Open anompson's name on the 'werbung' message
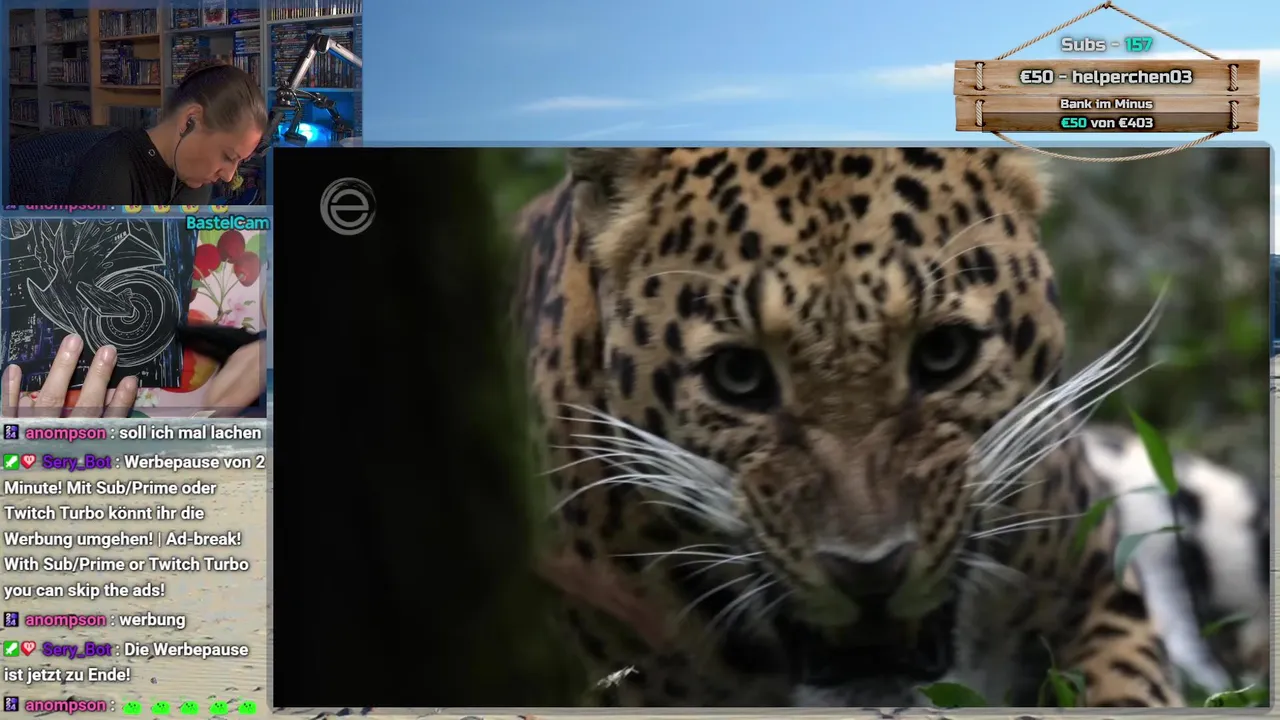The image size is (1280, 720). click(65, 620)
